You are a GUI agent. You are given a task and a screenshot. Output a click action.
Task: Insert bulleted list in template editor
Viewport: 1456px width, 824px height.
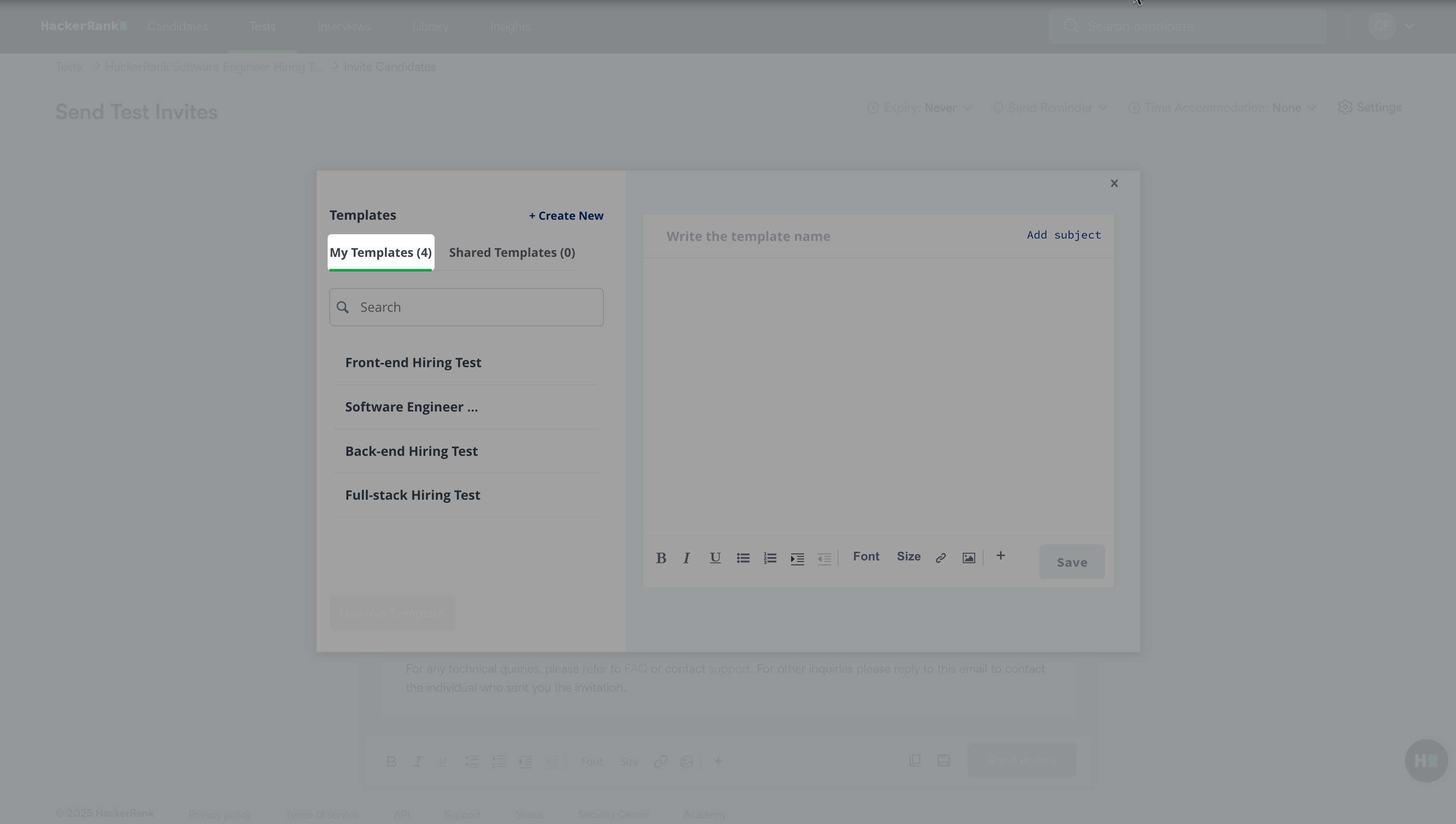[x=743, y=558]
